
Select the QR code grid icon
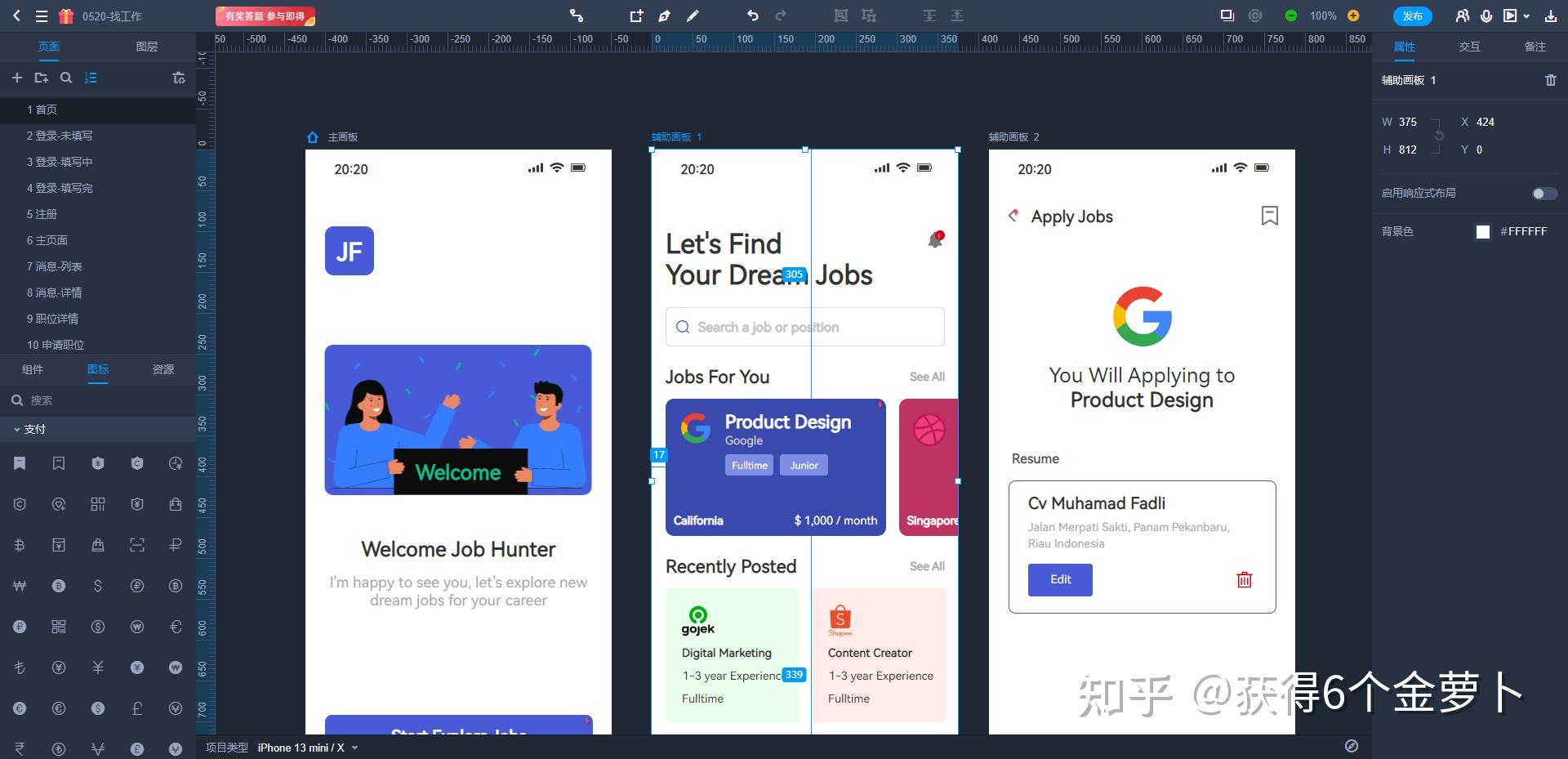(x=98, y=504)
